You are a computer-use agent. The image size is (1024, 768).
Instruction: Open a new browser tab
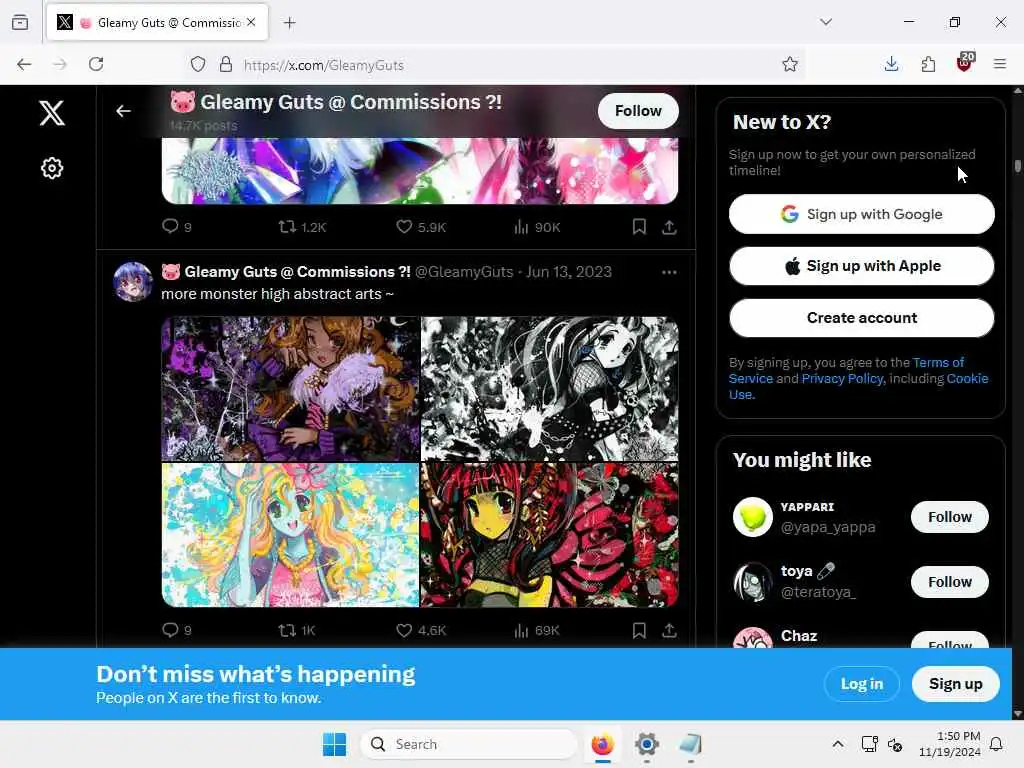(x=290, y=23)
